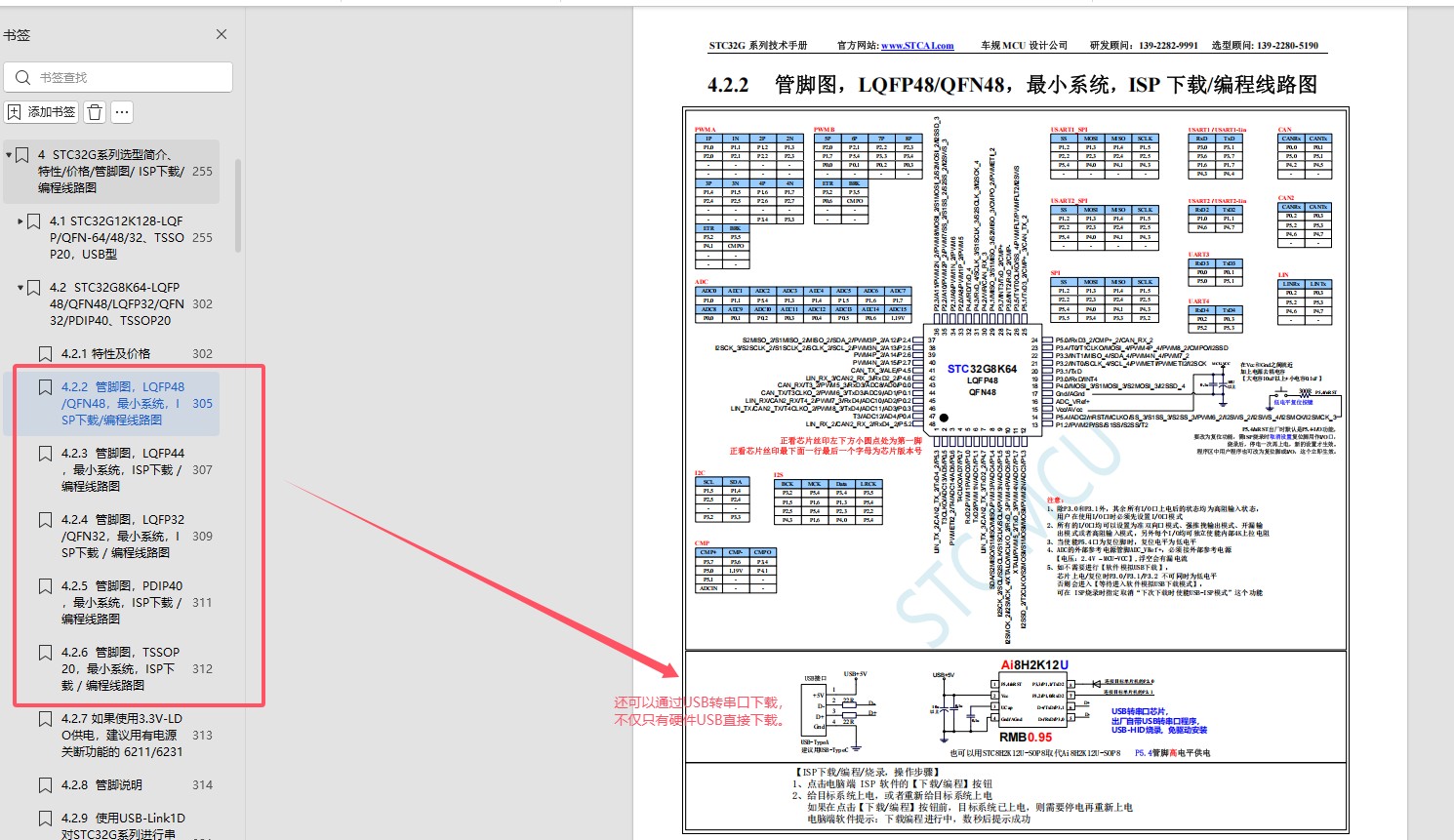Click the STC32G8K64 chip label in diagram
The image size is (1454, 840).
point(982,369)
